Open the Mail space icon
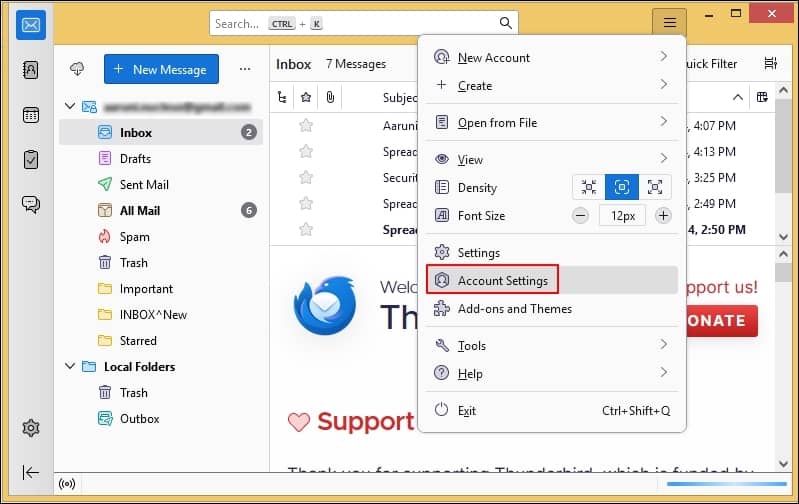799x504 pixels. point(31,25)
